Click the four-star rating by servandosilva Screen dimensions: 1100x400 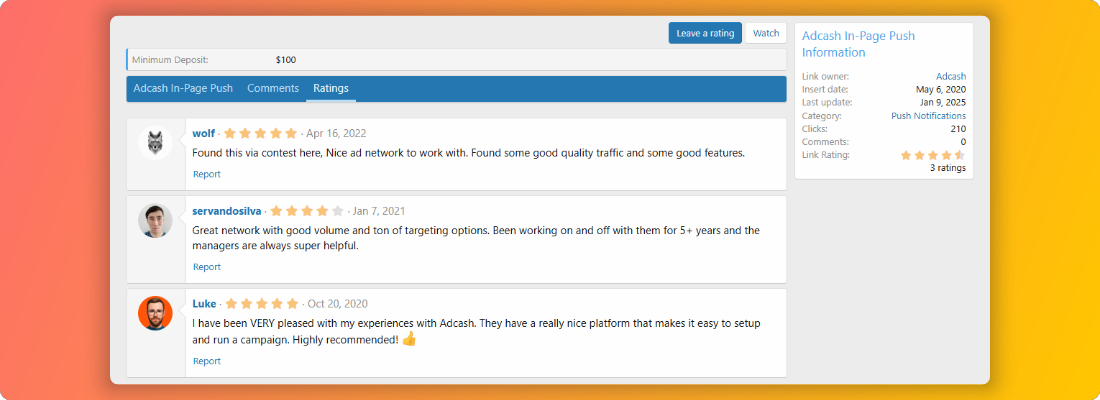coord(307,211)
